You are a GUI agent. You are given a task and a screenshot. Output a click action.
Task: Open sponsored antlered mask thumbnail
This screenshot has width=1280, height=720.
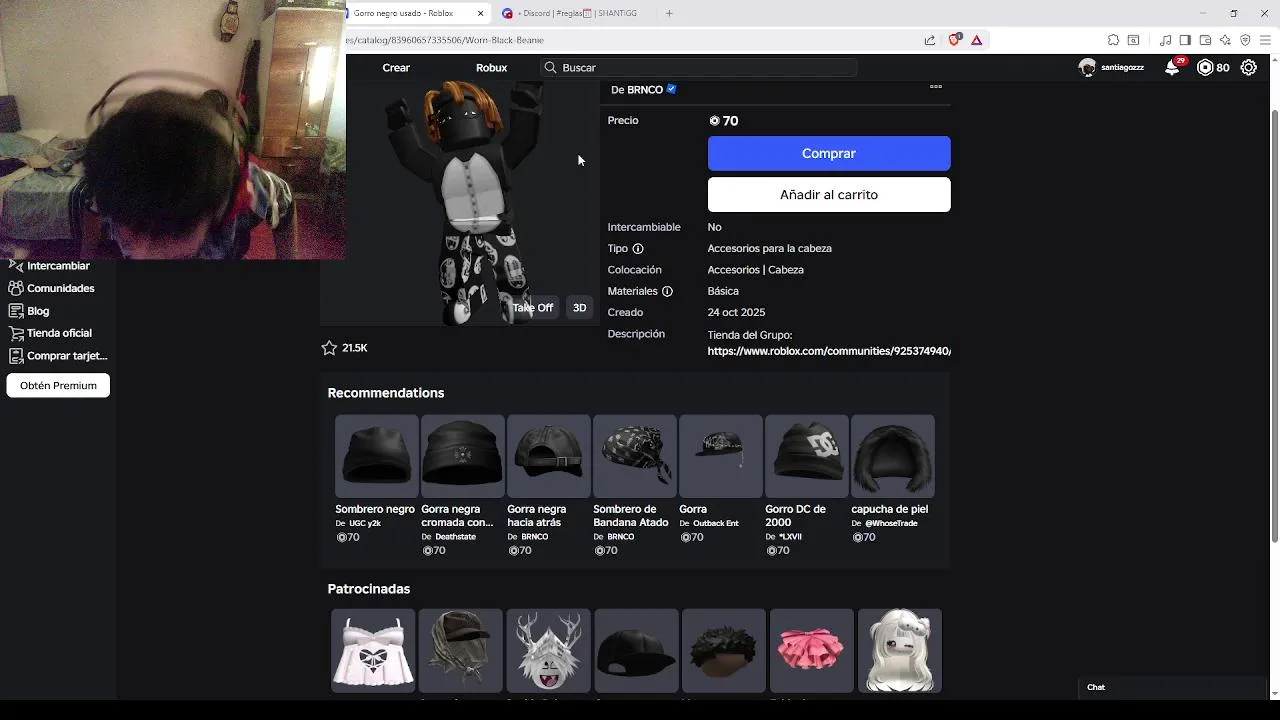click(x=548, y=651)
